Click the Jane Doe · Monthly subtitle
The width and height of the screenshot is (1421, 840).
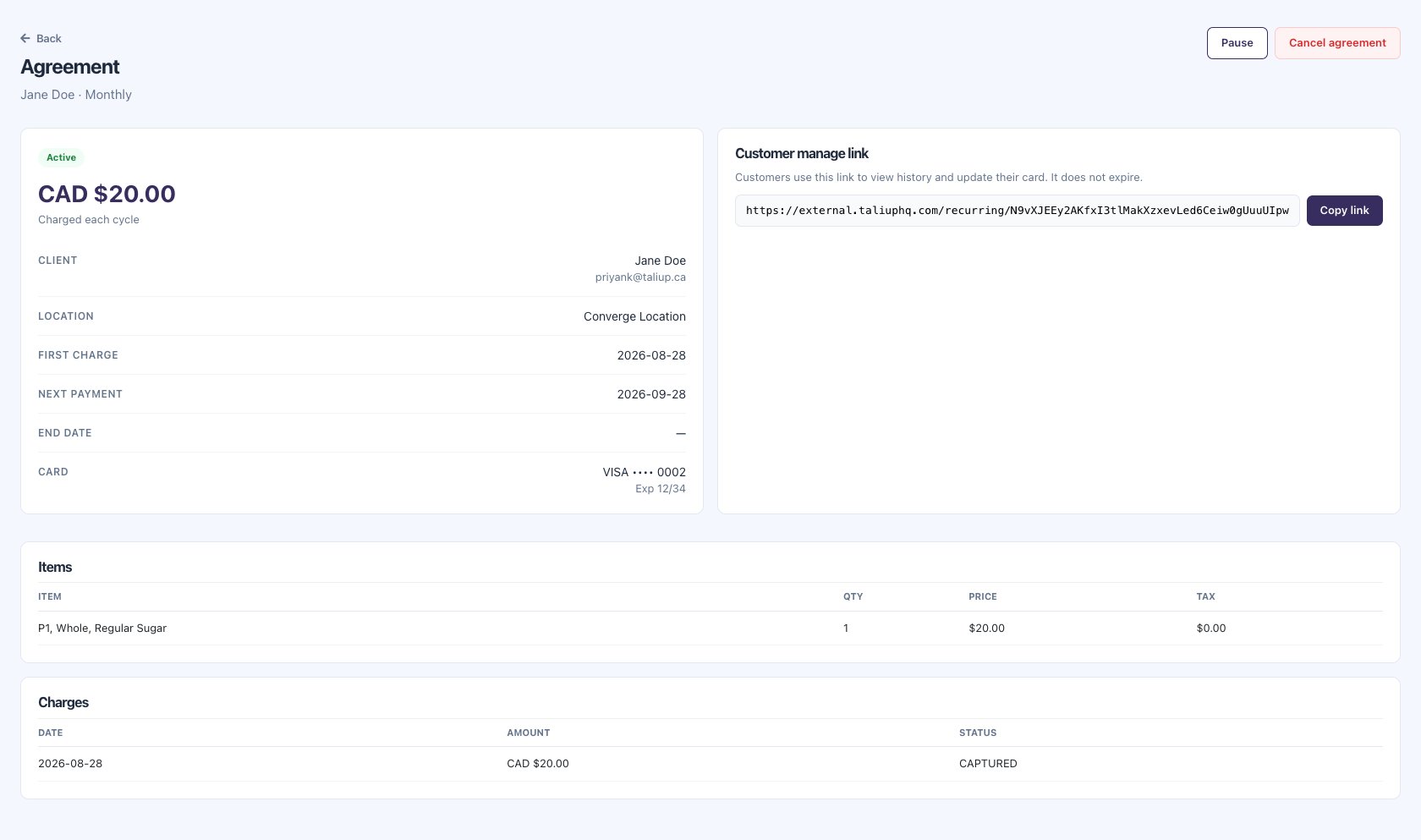point(76,95)
